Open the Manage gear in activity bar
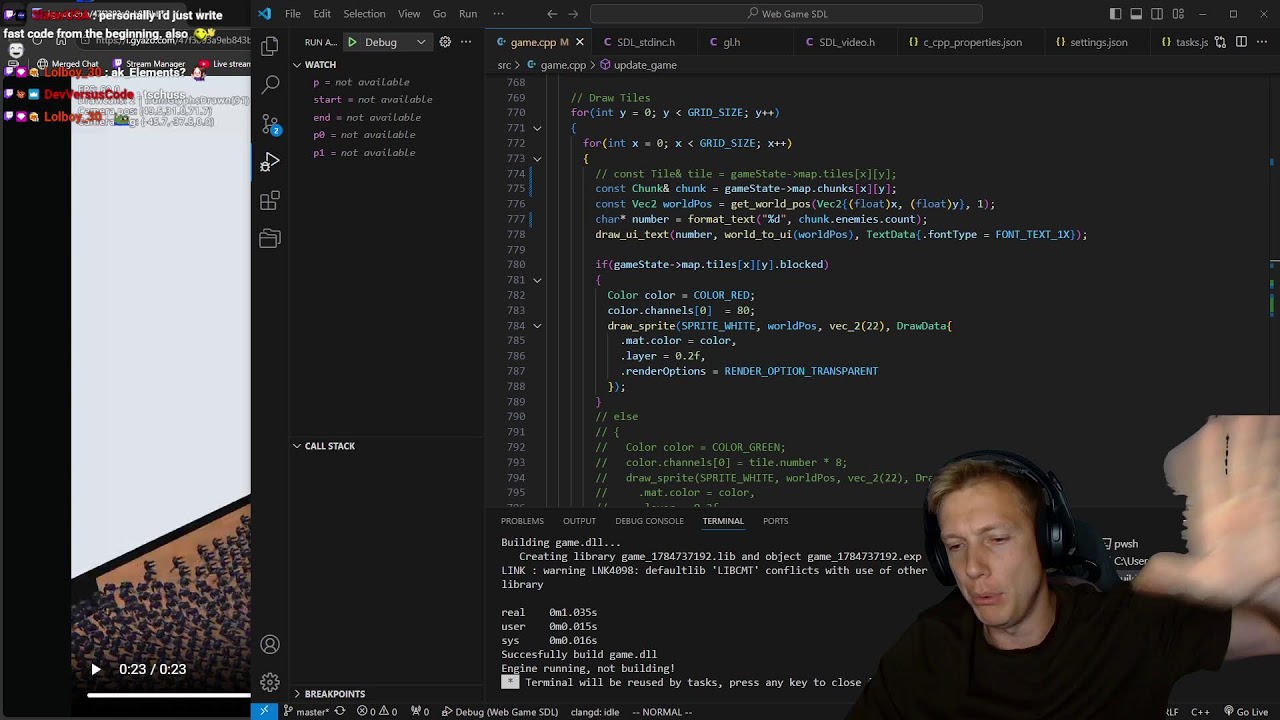Viewport: 1280px width, 720px height. 270,683
